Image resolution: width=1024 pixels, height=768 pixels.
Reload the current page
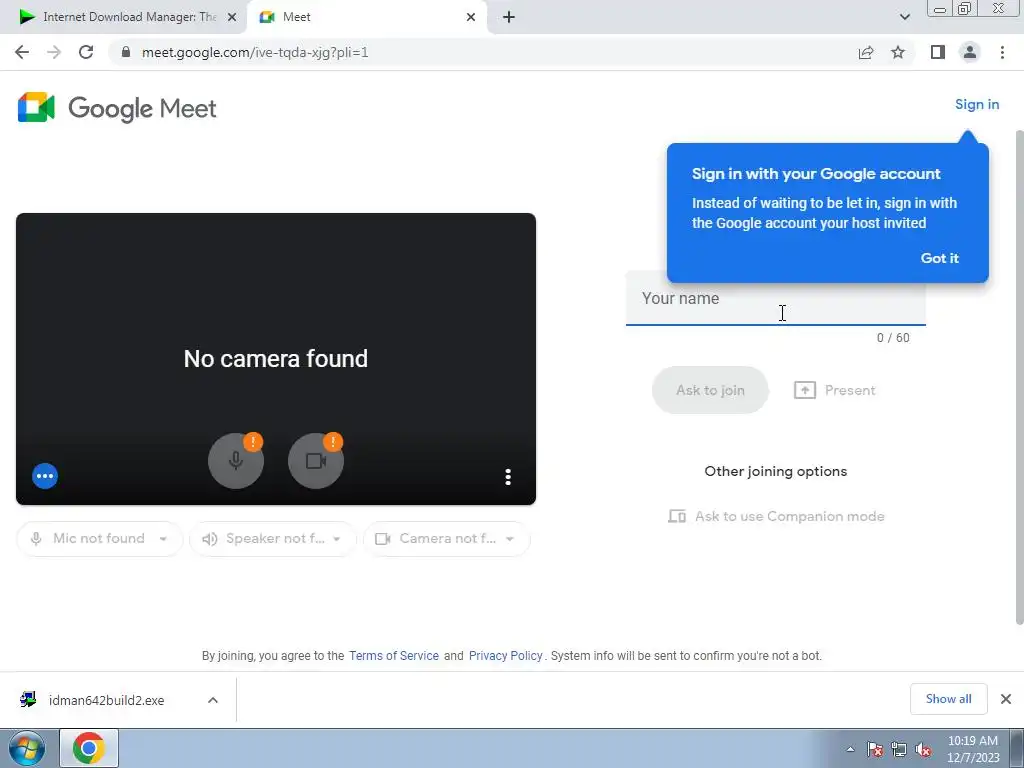click(86, 52)
